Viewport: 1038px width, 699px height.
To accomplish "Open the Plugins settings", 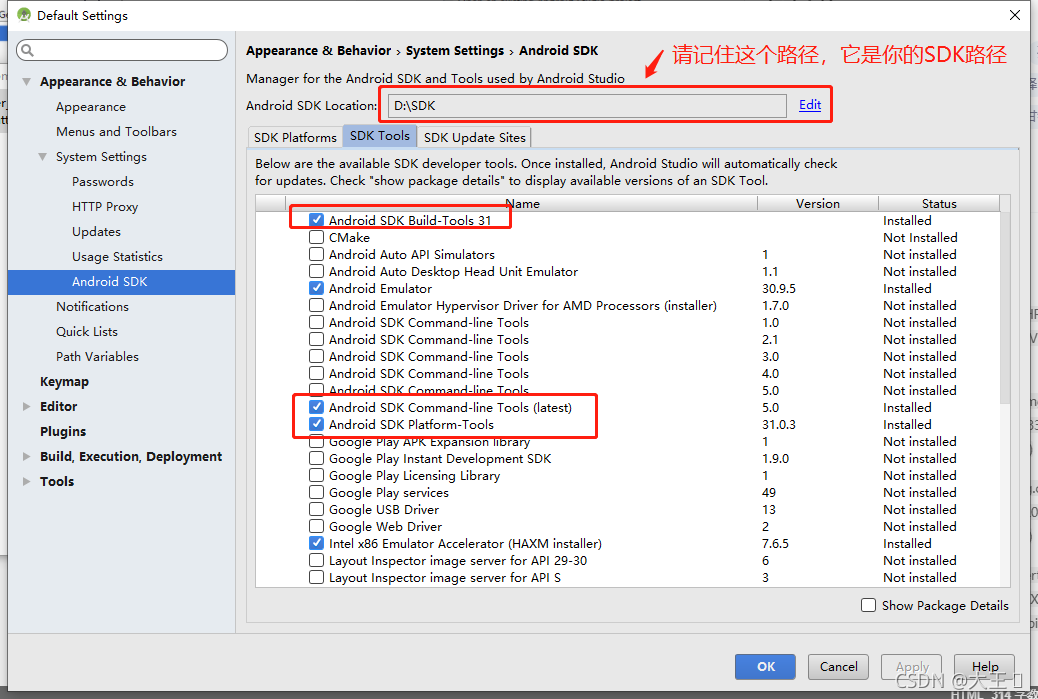I will pyautogui.click(x=63, y=432).
